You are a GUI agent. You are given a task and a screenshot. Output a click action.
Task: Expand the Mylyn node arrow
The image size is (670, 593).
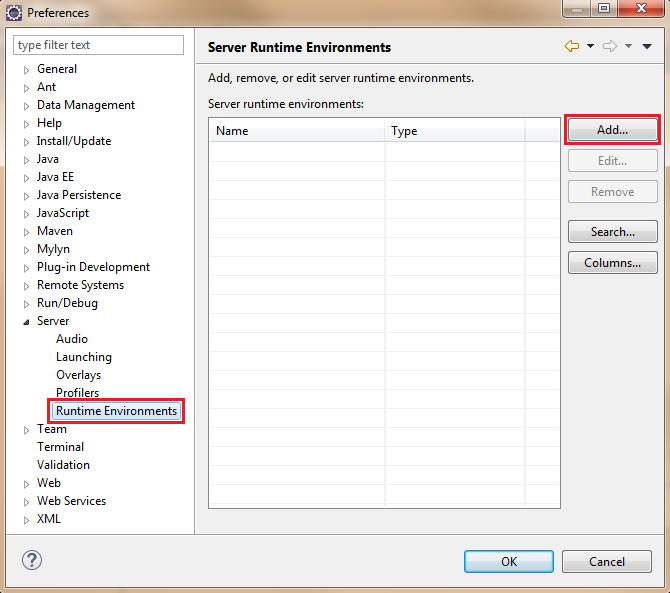(x=26, y=250)
